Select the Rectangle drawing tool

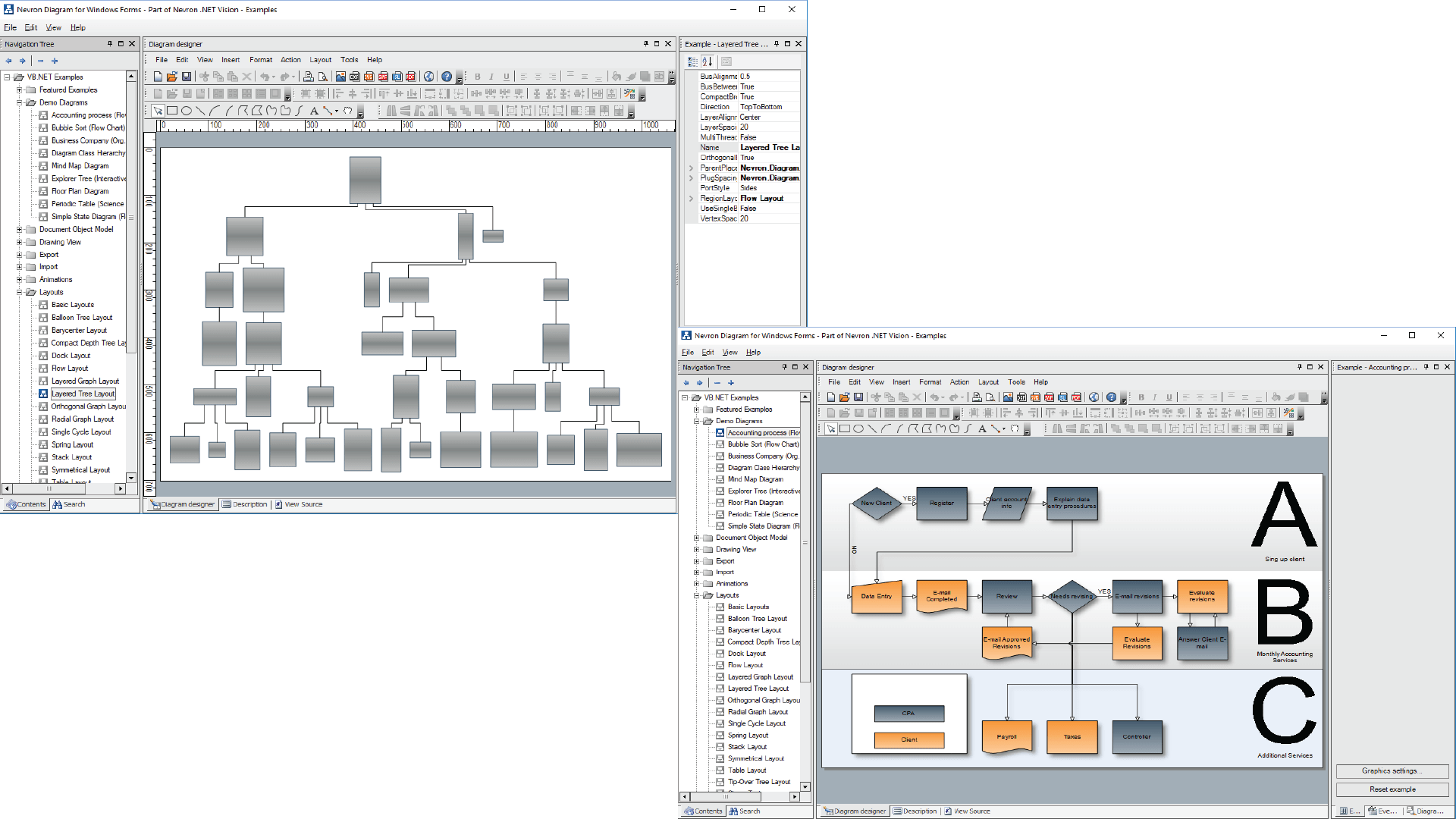[172, 111]
